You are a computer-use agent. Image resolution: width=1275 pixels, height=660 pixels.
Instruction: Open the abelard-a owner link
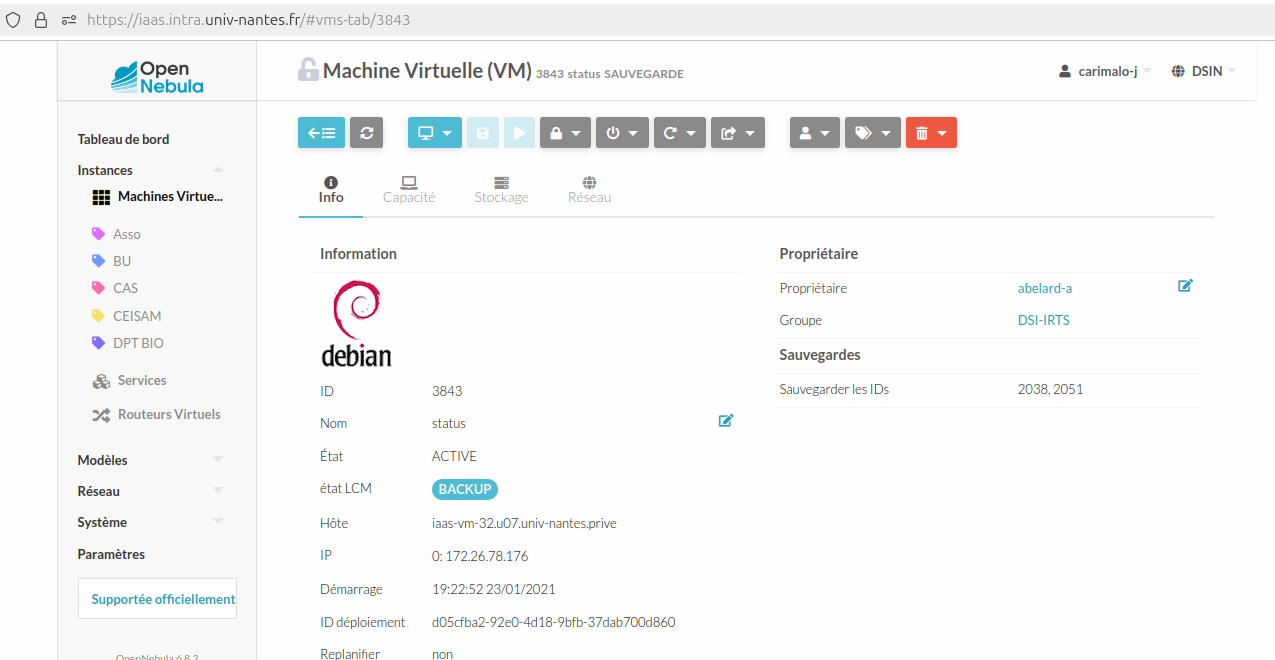(x=1044, y=288)
